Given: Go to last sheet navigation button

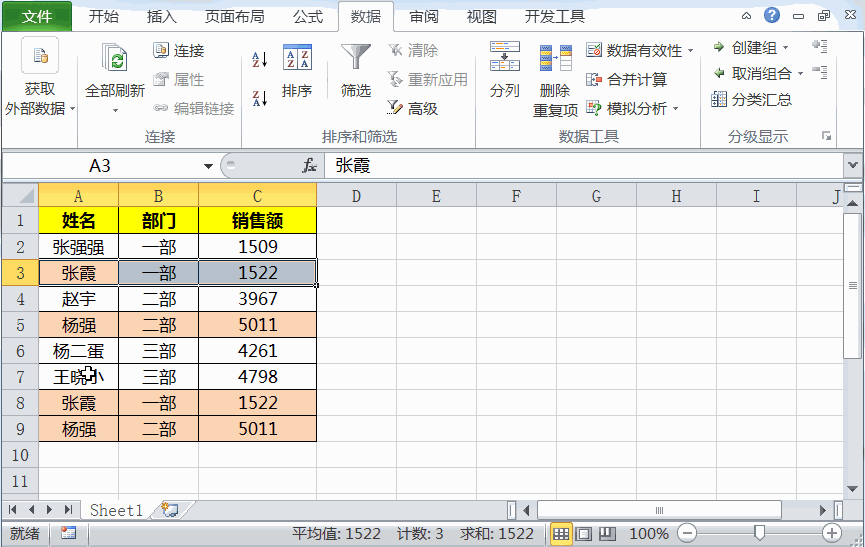Looking at the screenshot, I should pyautogui.click(x=68, y=510).
